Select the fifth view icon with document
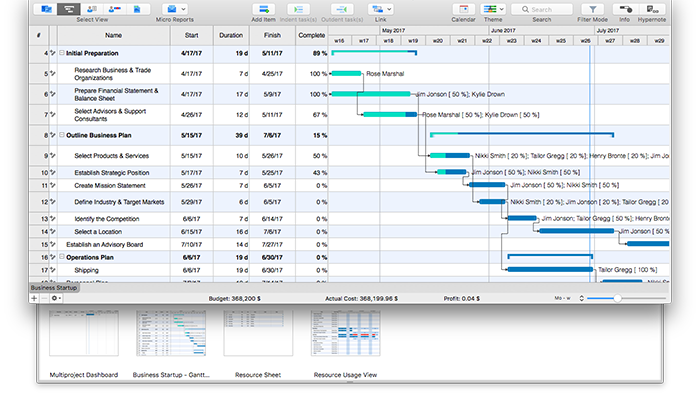The width and height of the screenshot is (700, 394). pyautogui.click(x=137, y=9)
